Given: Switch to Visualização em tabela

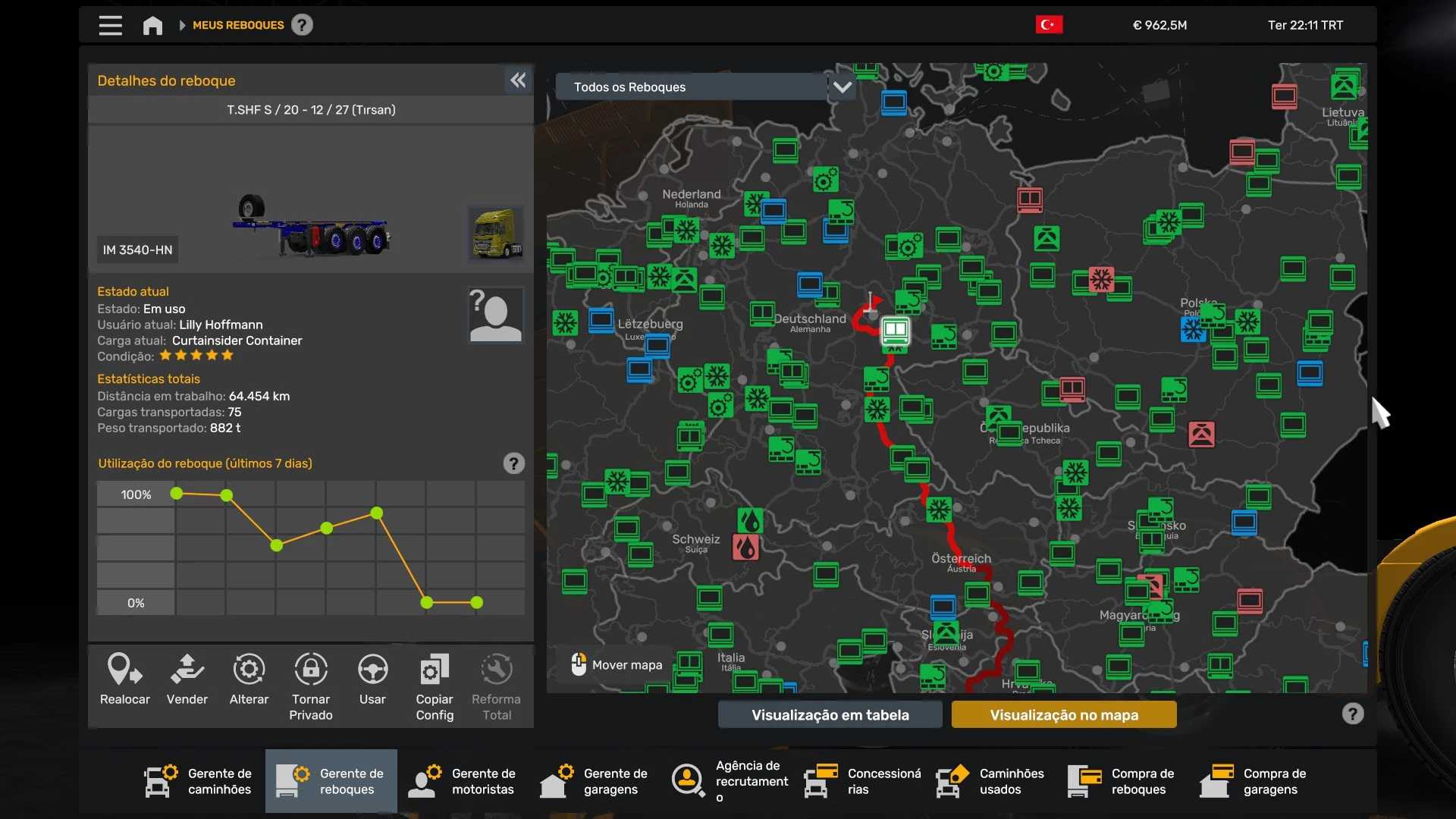Looking at the screenshot, I should [x=830, y=714].
